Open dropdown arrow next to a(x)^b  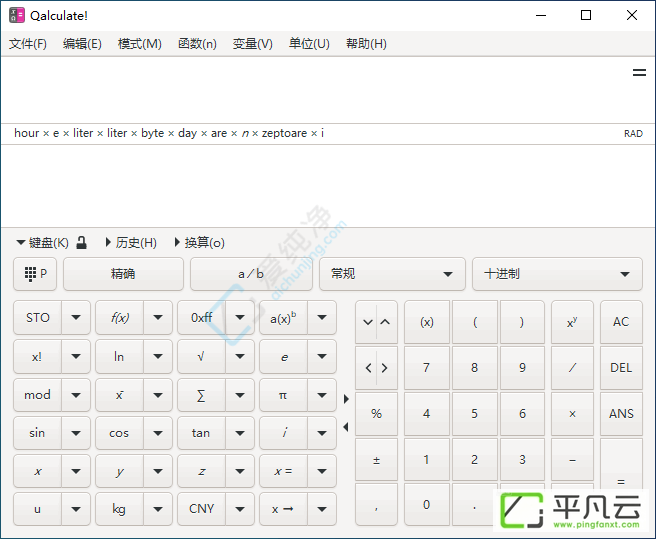(x=322, y=318)
